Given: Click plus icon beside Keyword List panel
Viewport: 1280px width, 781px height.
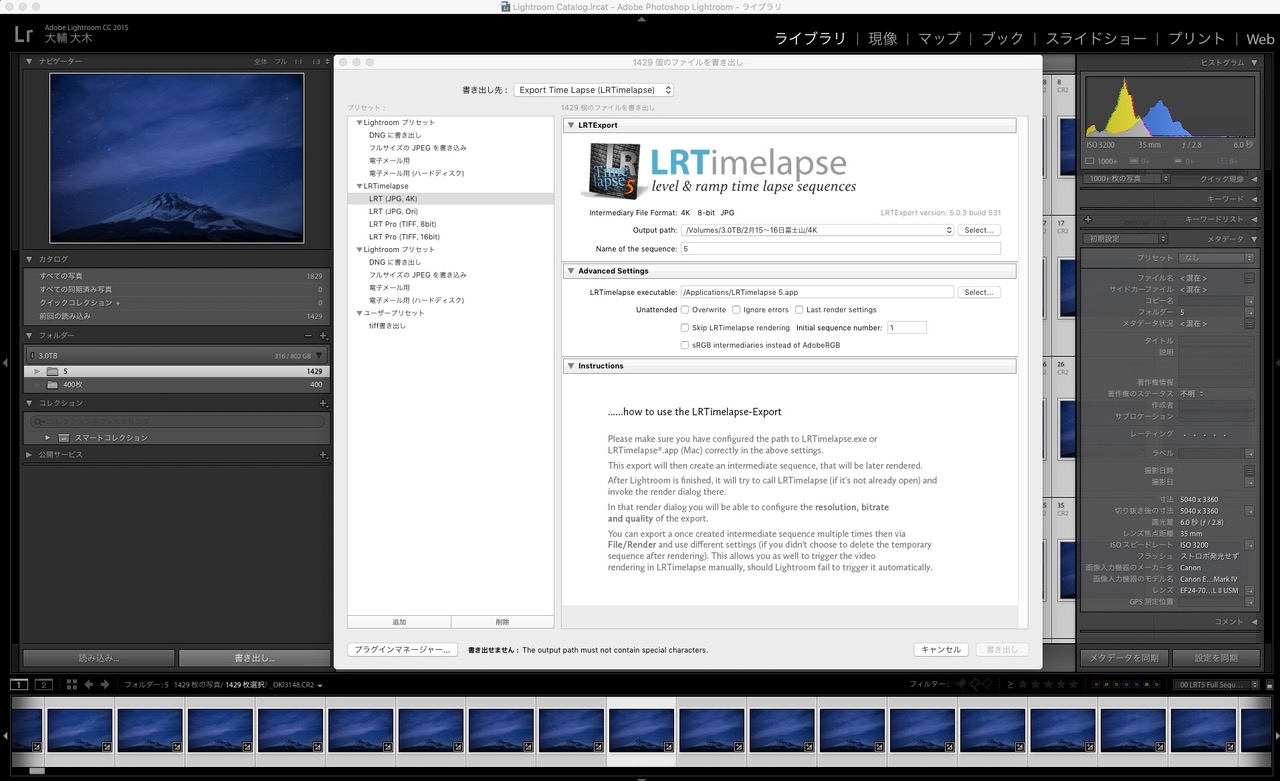Looking at the screenshot, I should [1088, 219].
